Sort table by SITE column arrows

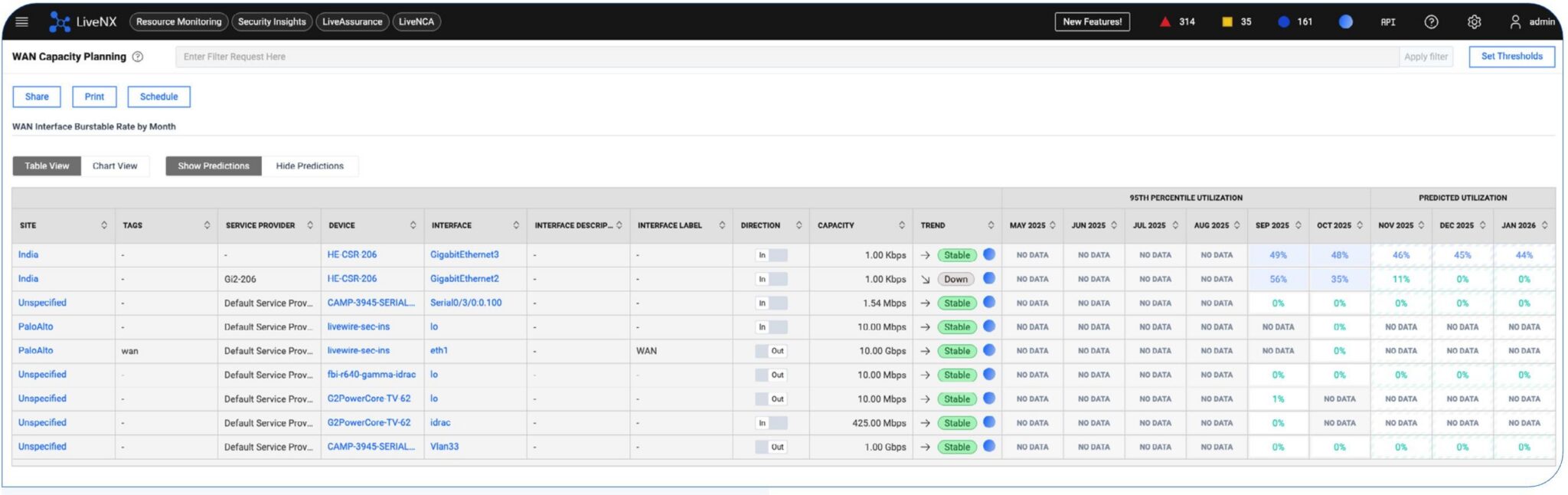coord(104,225)
